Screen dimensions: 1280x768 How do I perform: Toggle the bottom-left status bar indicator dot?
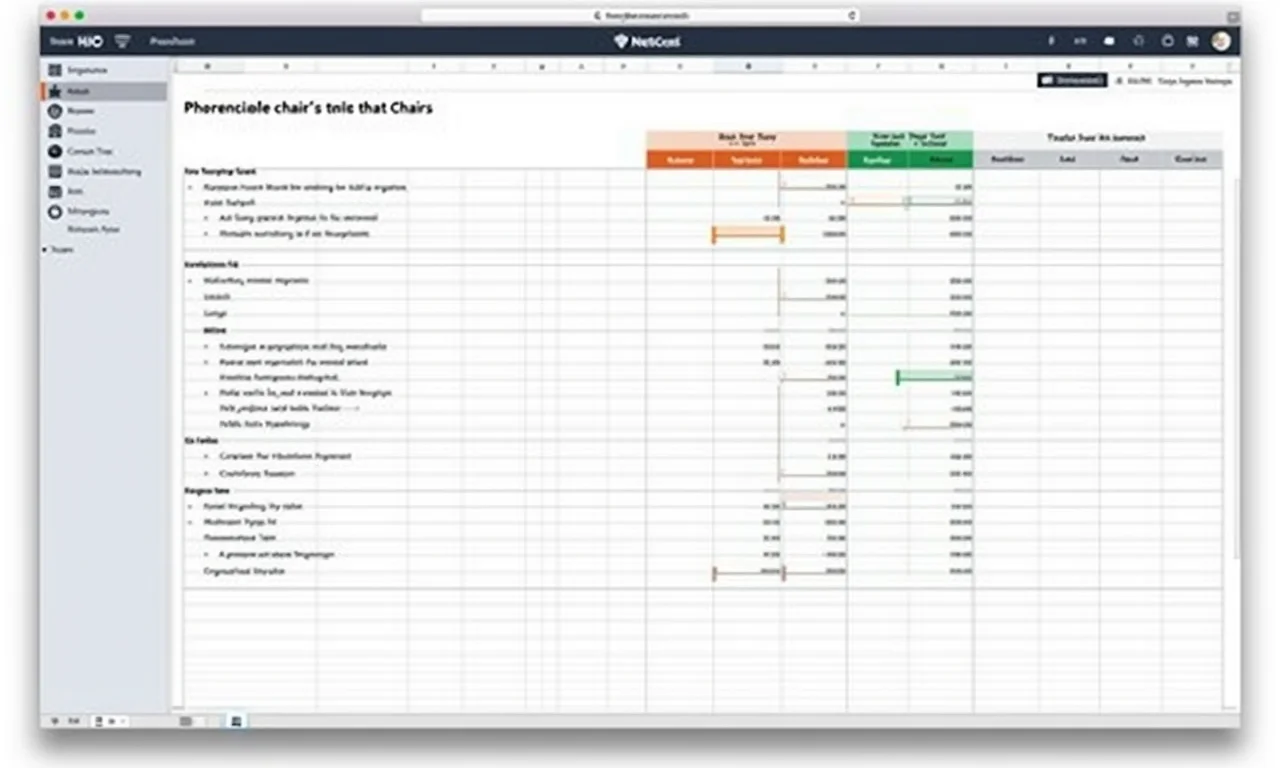point(56,720)
